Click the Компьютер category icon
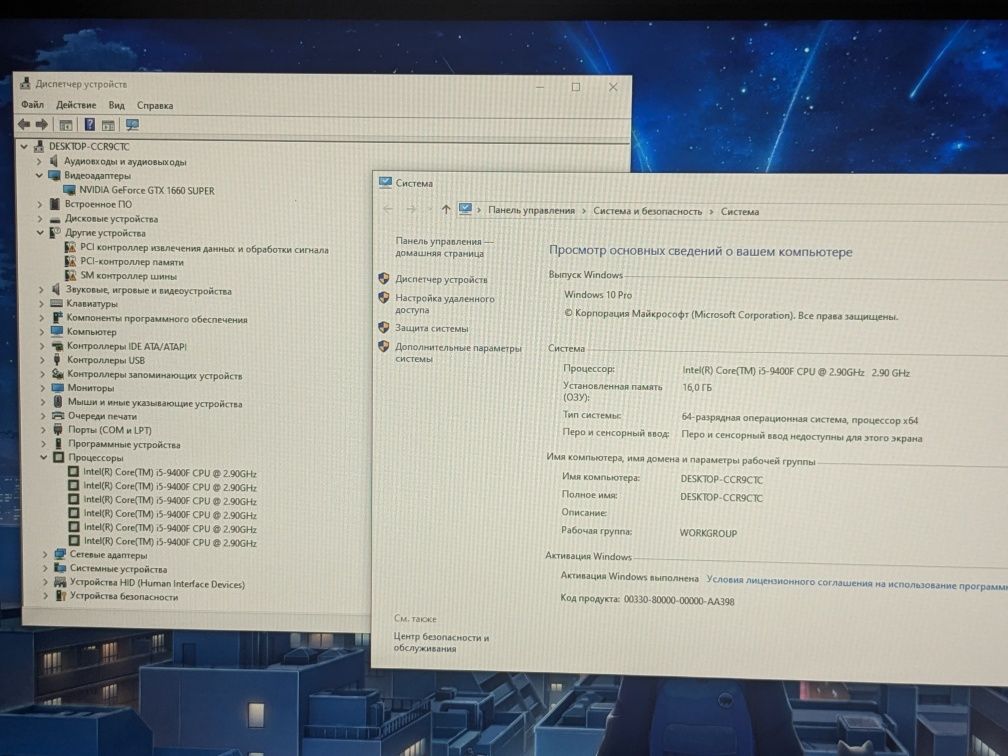Image resolution: width=1008 pixels, height=756 pixels. (x=57, y=332)
